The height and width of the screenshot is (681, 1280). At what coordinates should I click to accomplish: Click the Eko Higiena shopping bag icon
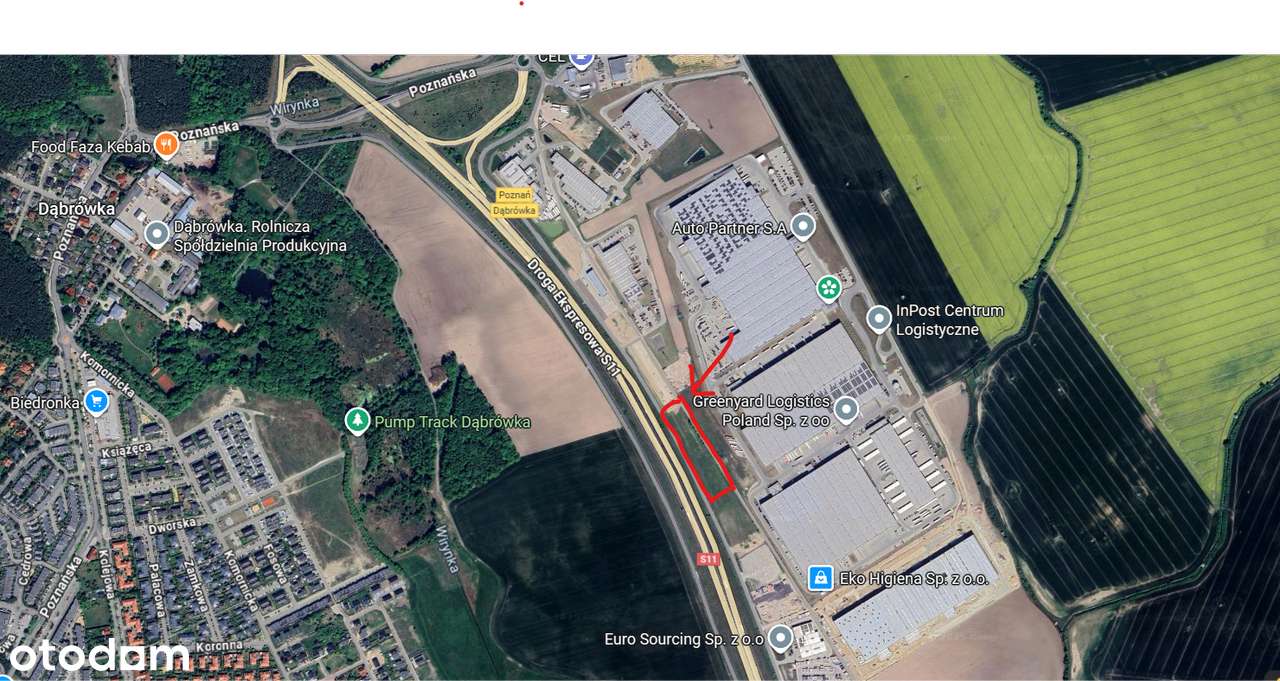tap(820, 577)
